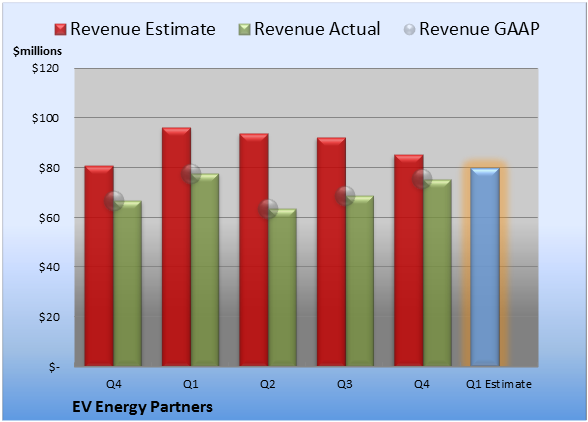Click the GAAP sphere marker above Q1

tap(191, 174)
